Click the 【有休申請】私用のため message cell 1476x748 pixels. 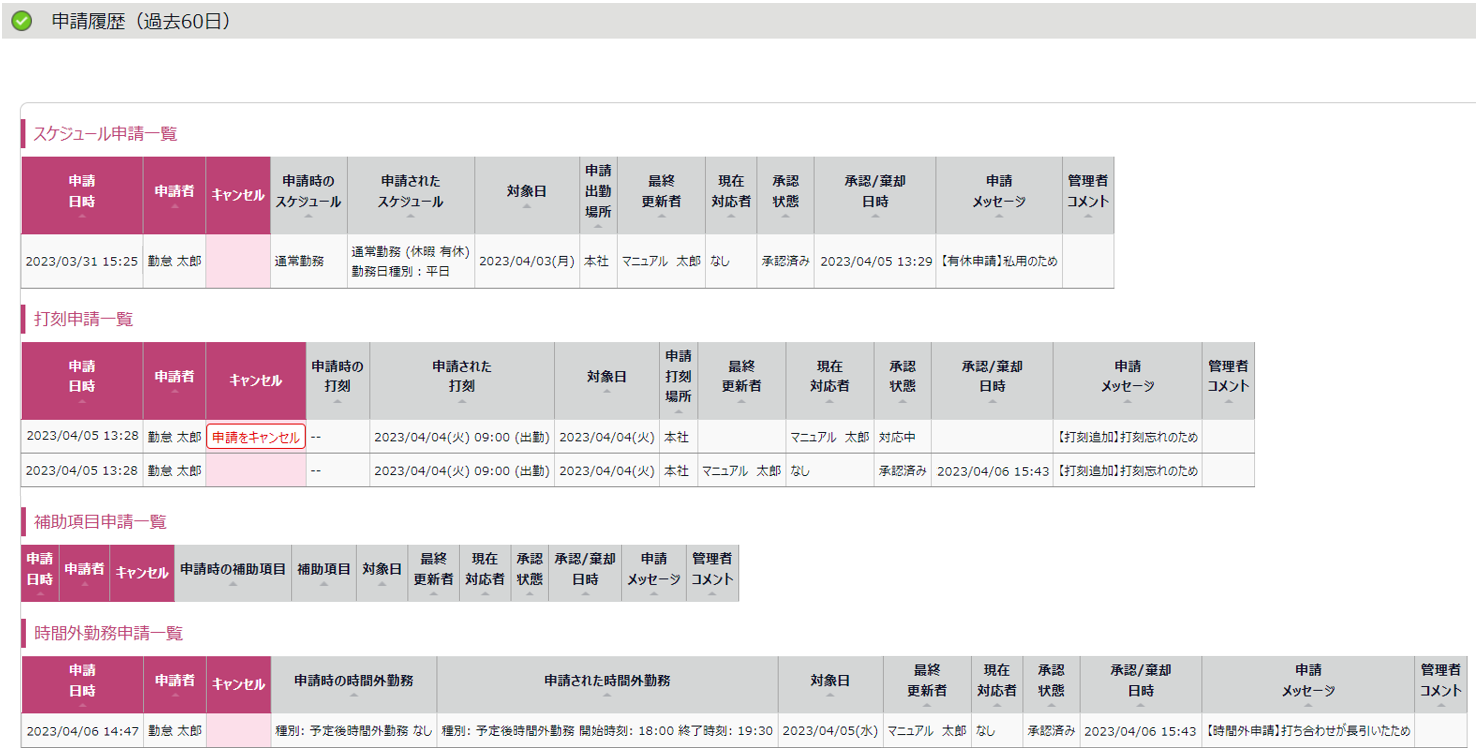pyautogui.click(x=999, y=261)
